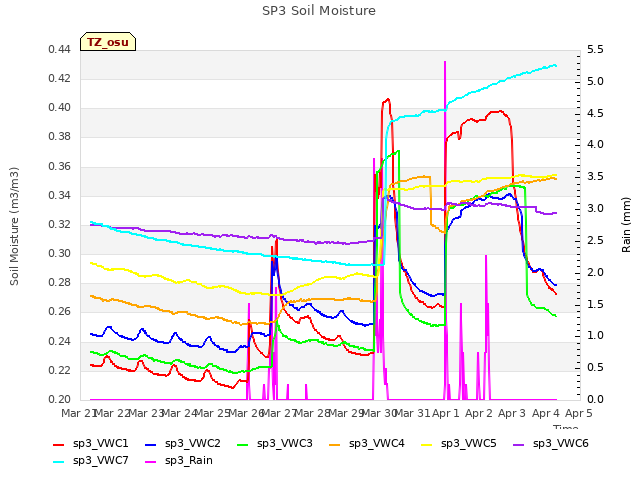Click the green sp3_VWC3 legend swatch
This screenshot has height=480, width=640.
coord(243,444)
